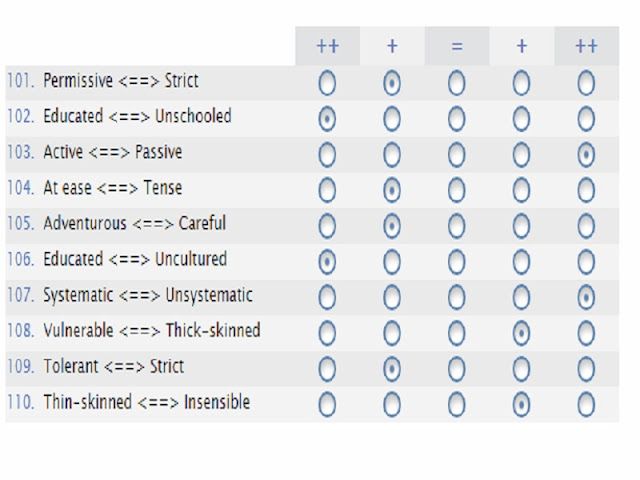Image resolution: width=640 pixels, height=480 pixels.
Task: Choose strongly Strict for item 101
Action: click(586, 83)
